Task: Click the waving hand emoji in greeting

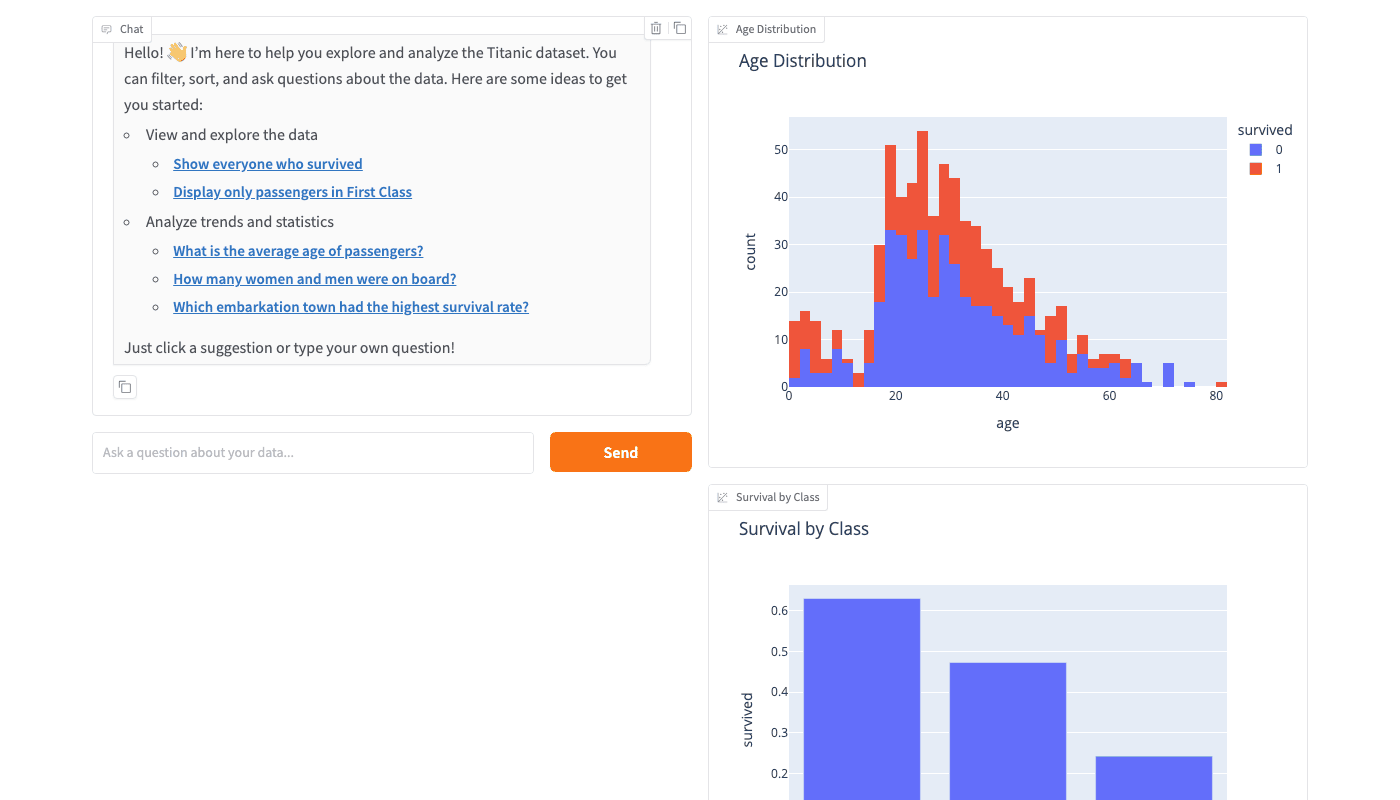Action: (177, 52)
